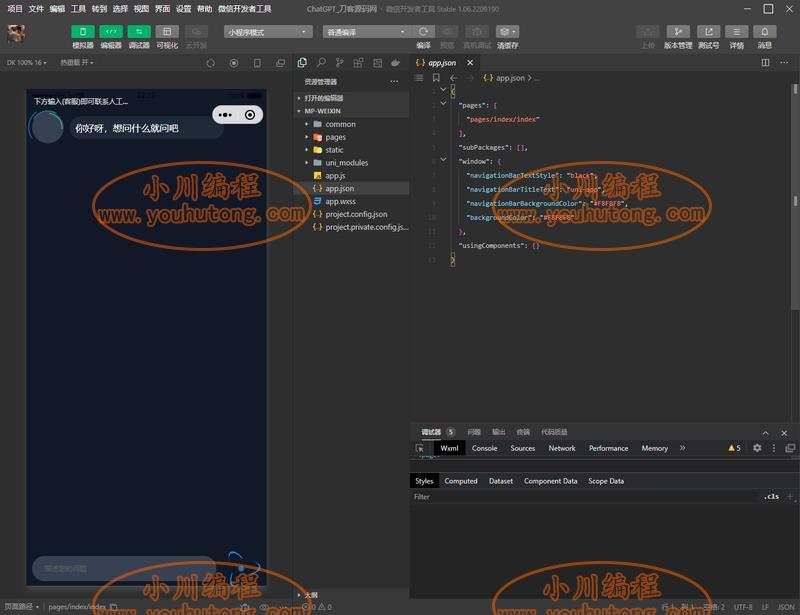Click the editor bookmark icon

pos(436,78)
